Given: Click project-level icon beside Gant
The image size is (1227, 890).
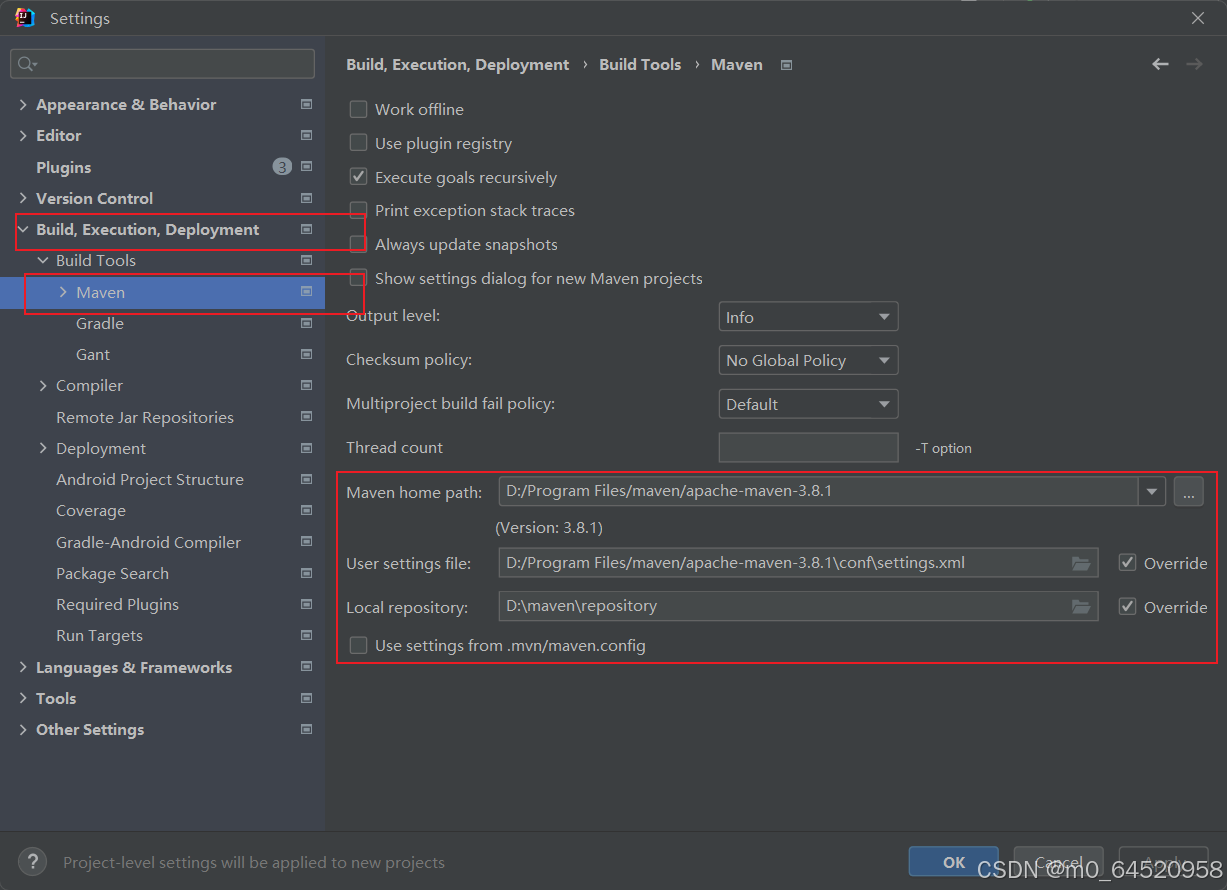Looking at the screenshot, I should 306,354.
